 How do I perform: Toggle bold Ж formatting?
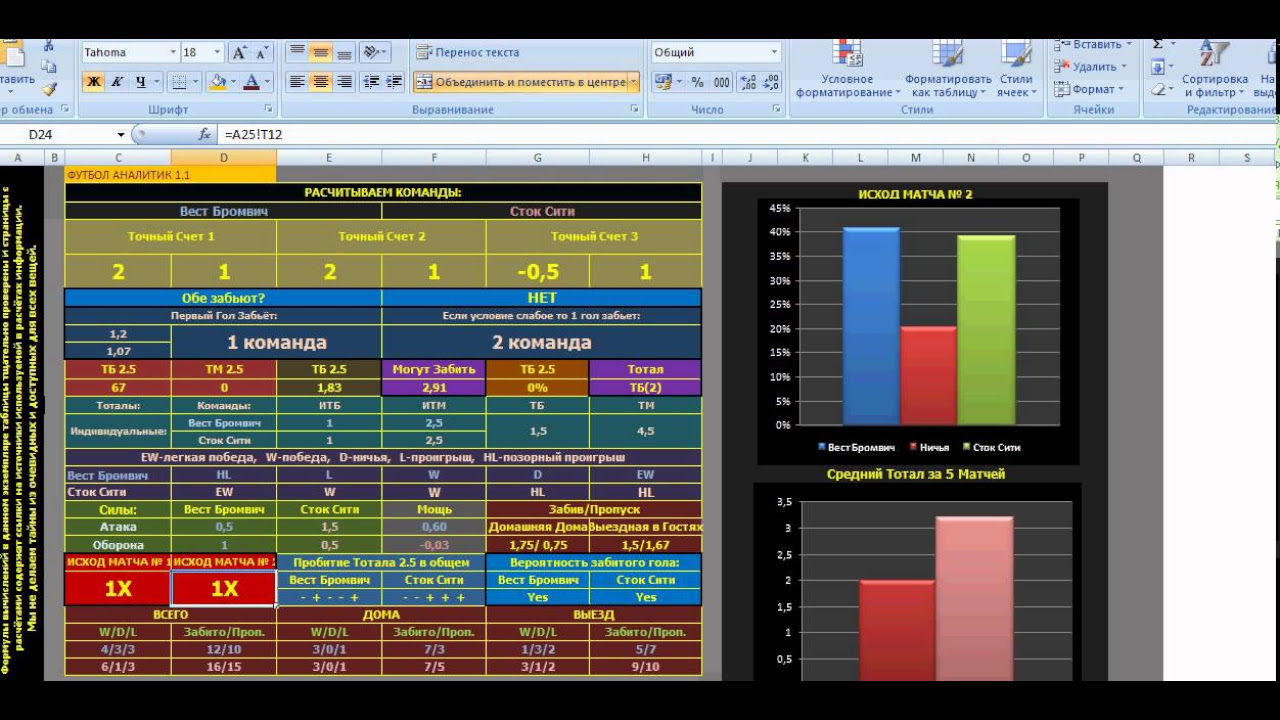point(93,82)
